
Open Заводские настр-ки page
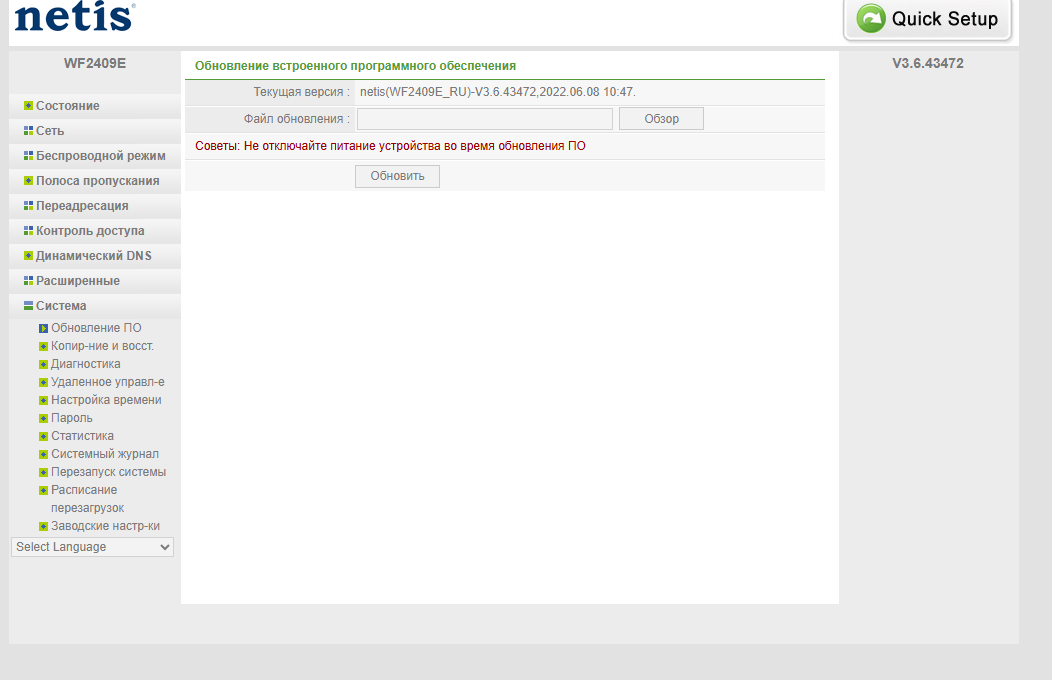pyautogui.click(x=105, y=526)
